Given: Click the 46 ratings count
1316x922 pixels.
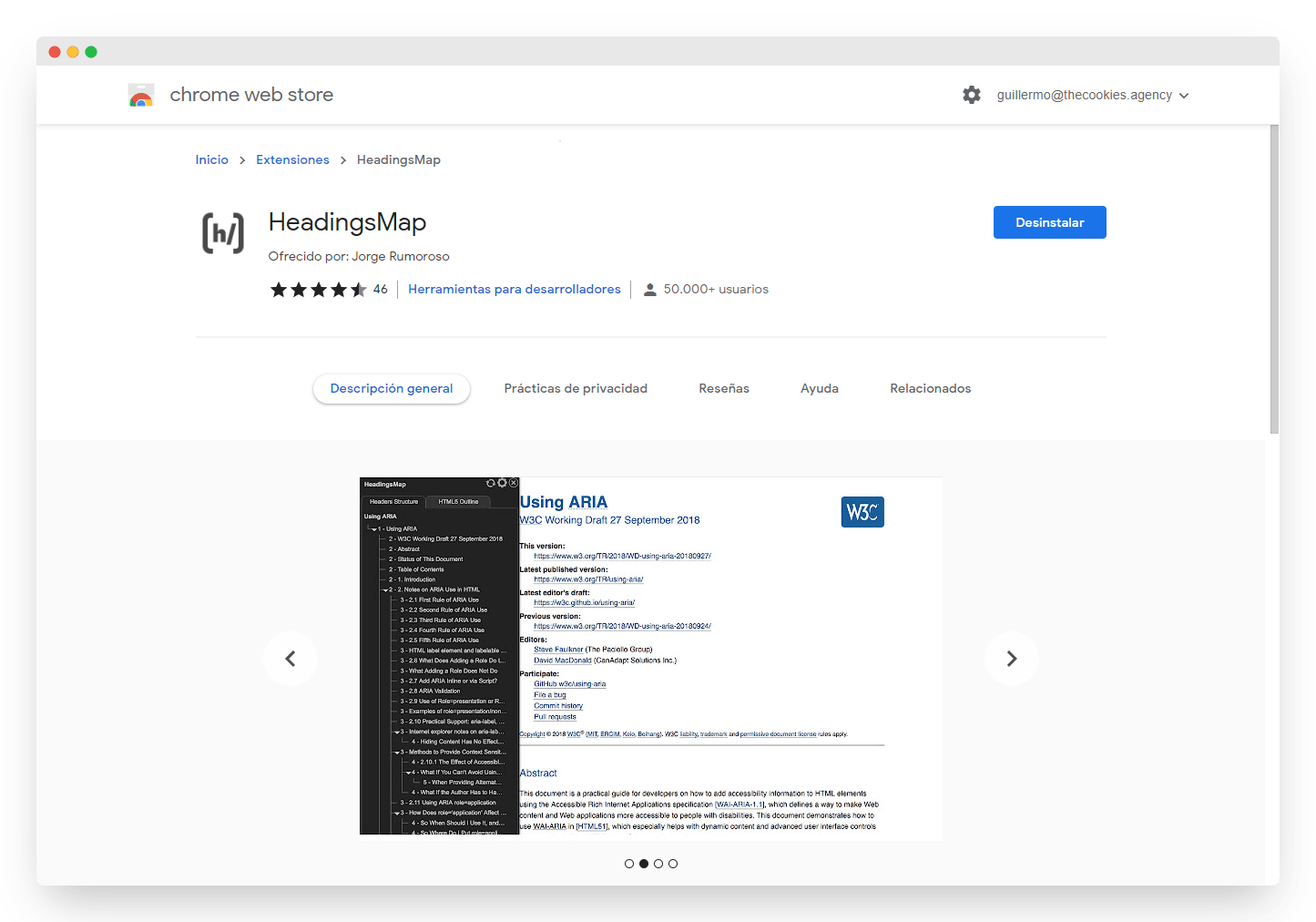Looking at the screenshot, I should coord(381,289).
